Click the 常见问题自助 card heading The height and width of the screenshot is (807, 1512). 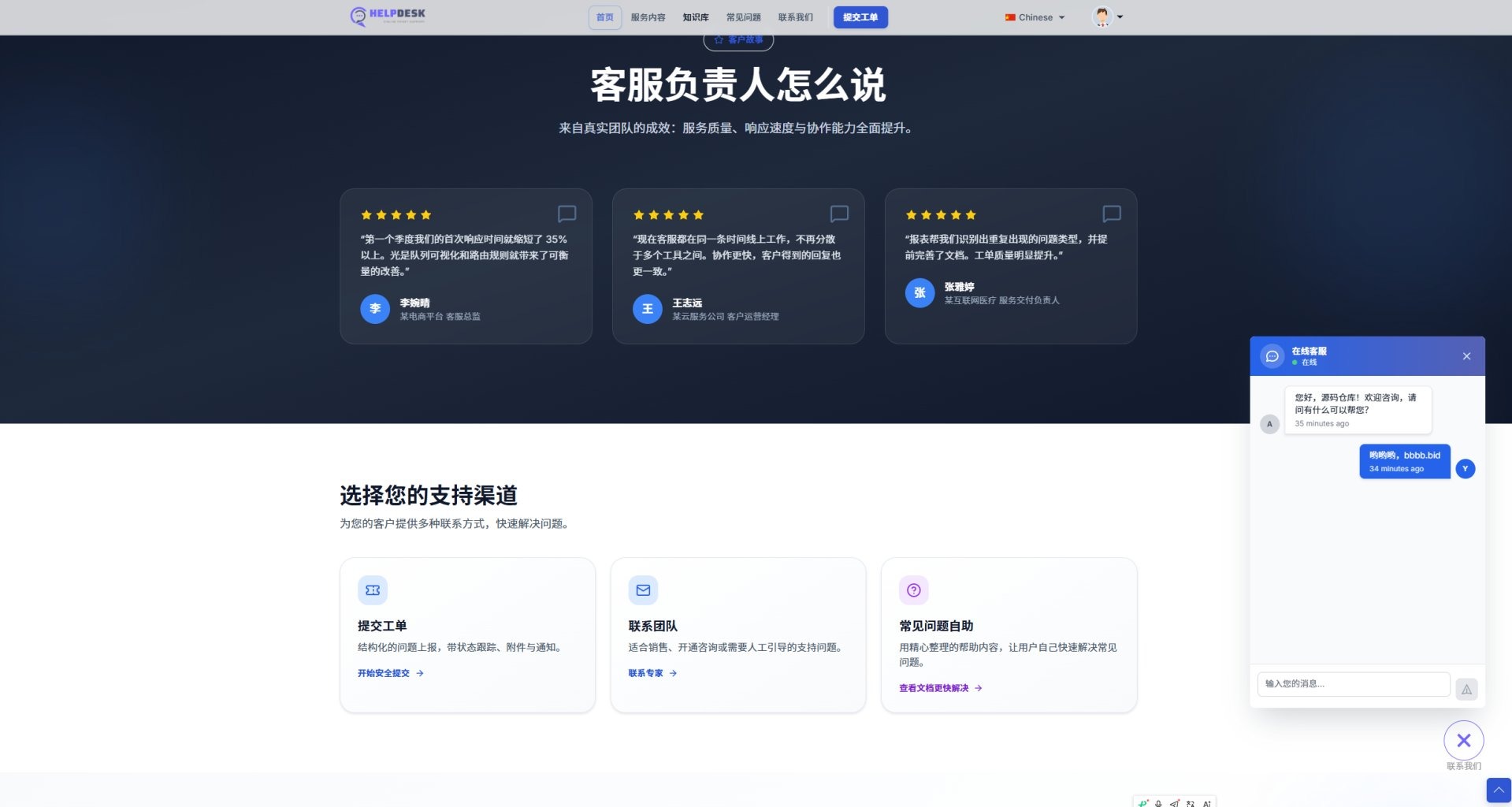tap(936, 626)
